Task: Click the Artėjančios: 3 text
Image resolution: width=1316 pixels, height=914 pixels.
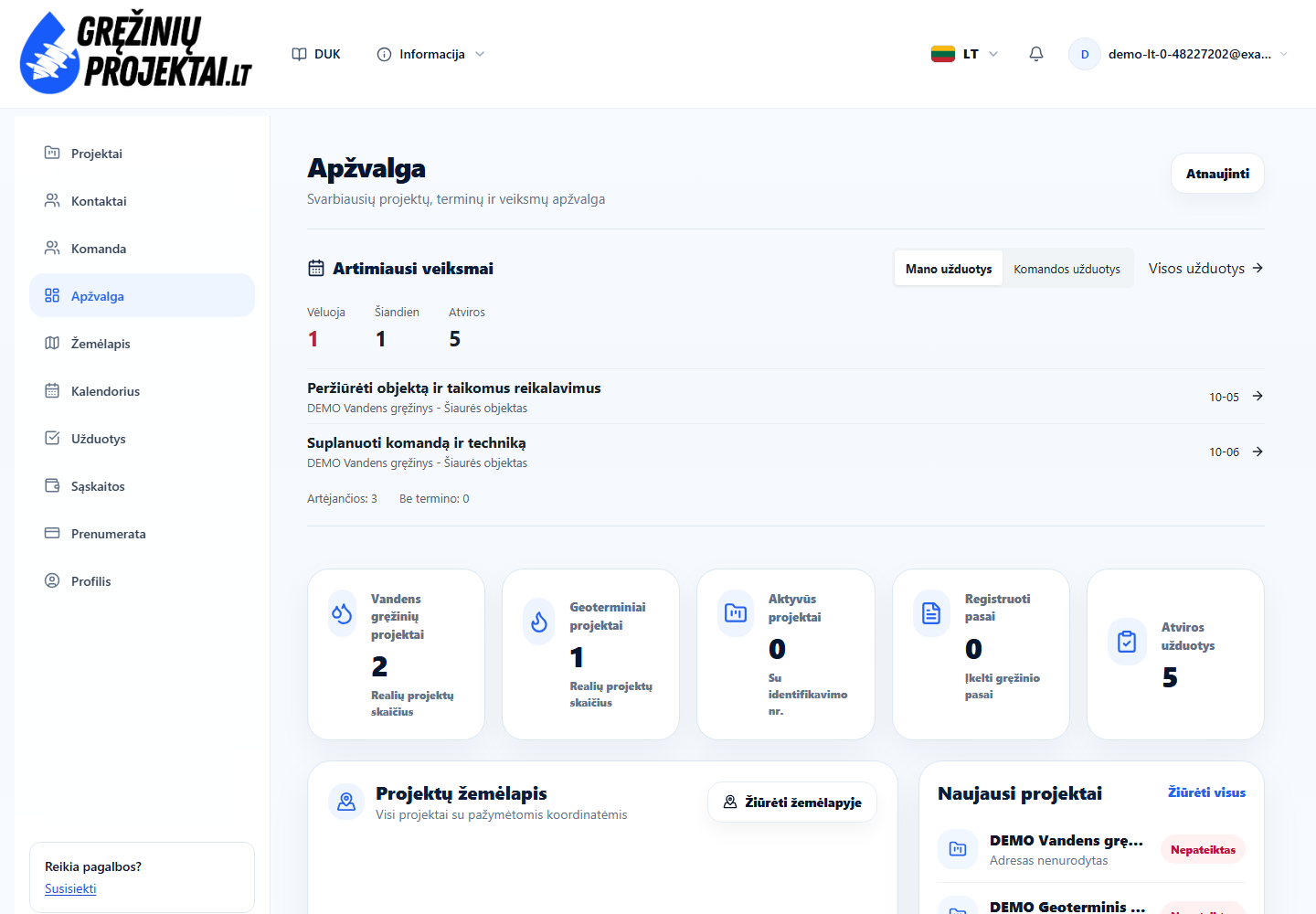Action: pos(342,498)
